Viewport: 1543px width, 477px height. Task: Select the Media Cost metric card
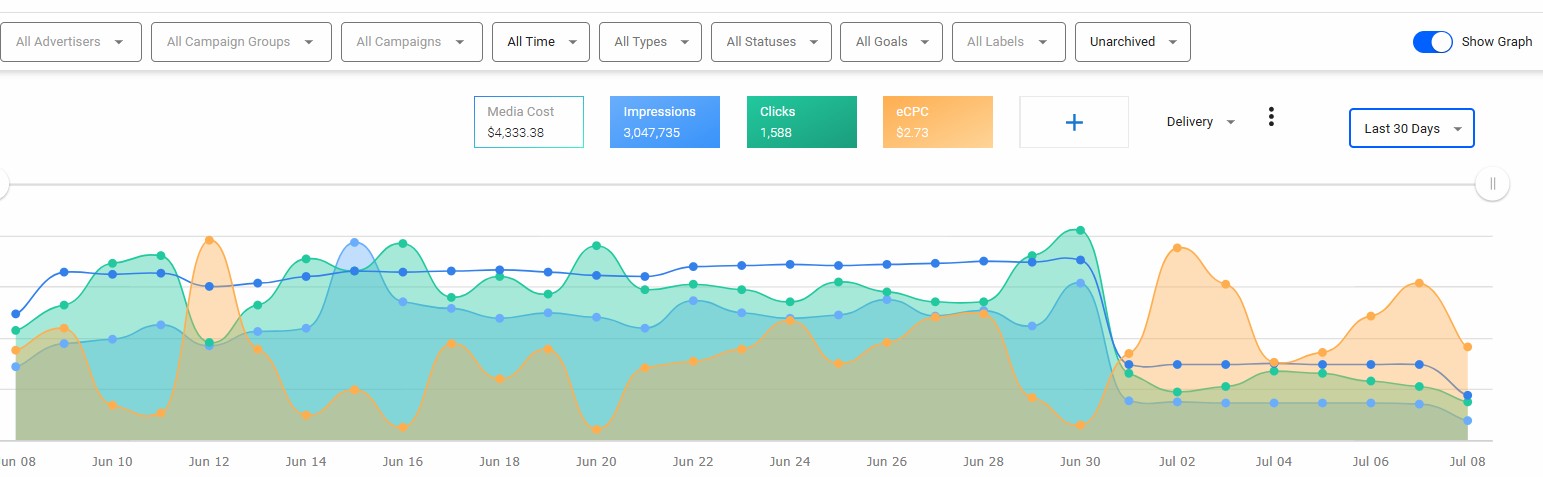(528, 122)
